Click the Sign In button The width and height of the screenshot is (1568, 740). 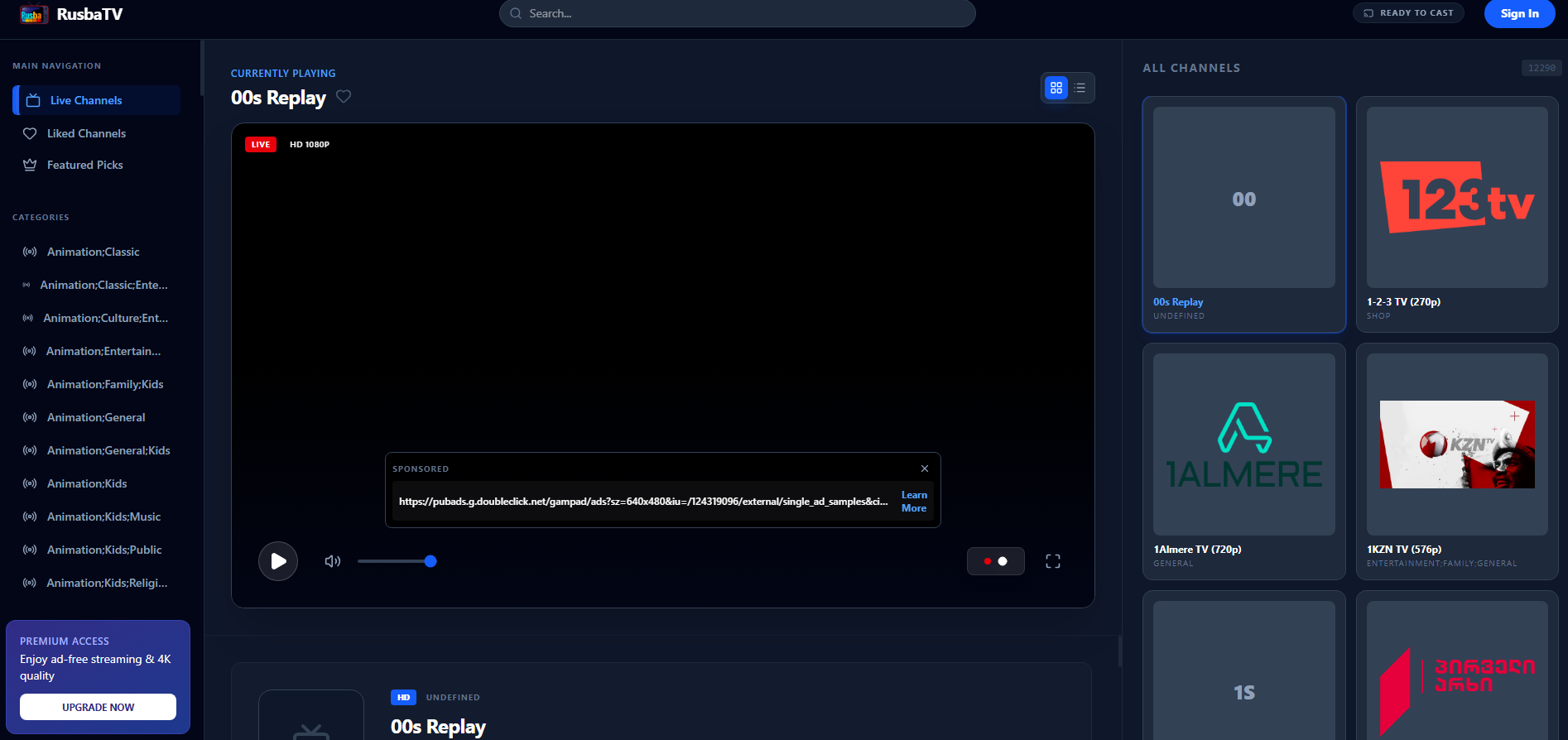point(1520,13)
